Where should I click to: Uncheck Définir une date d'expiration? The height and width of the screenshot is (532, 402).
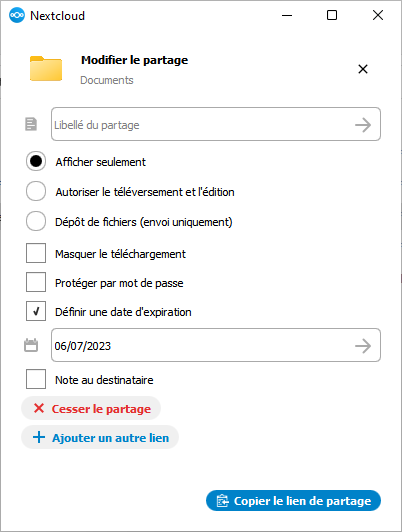(36, 311)
